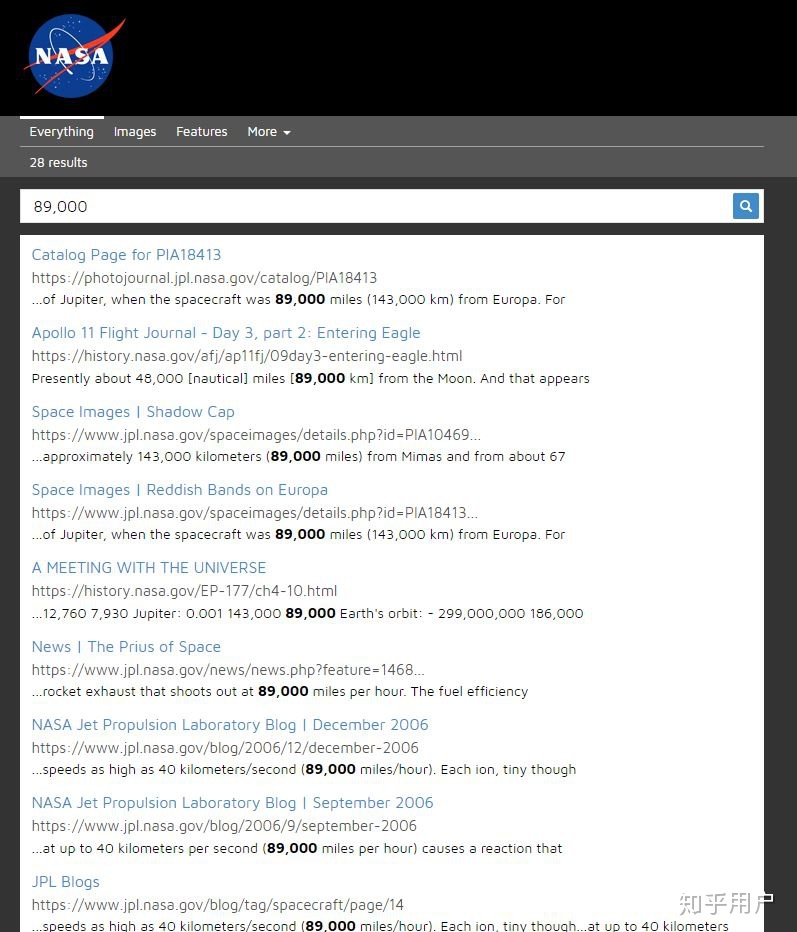The image size is (797, 932).
Task: Click URL history.nasa.gov/EP-177/ch4-10.html
Action: (184, 591)
